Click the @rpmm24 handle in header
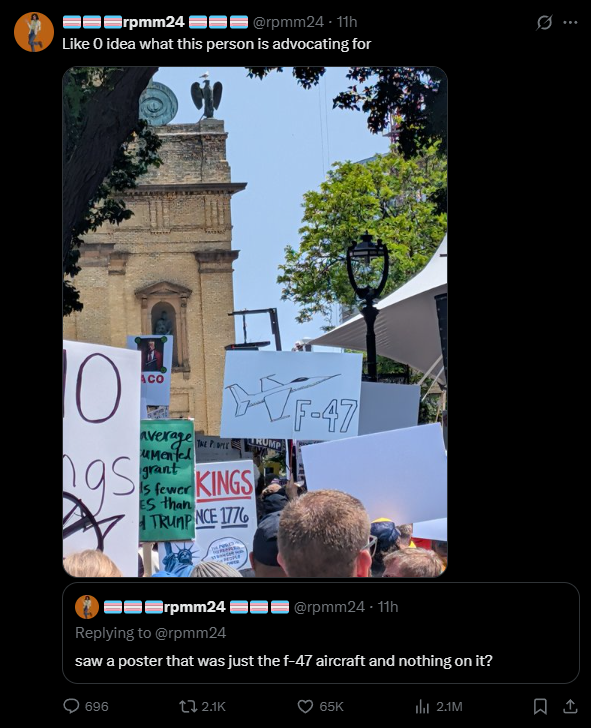This screenshot has height=728, width=591. click(x=288, y=22)
